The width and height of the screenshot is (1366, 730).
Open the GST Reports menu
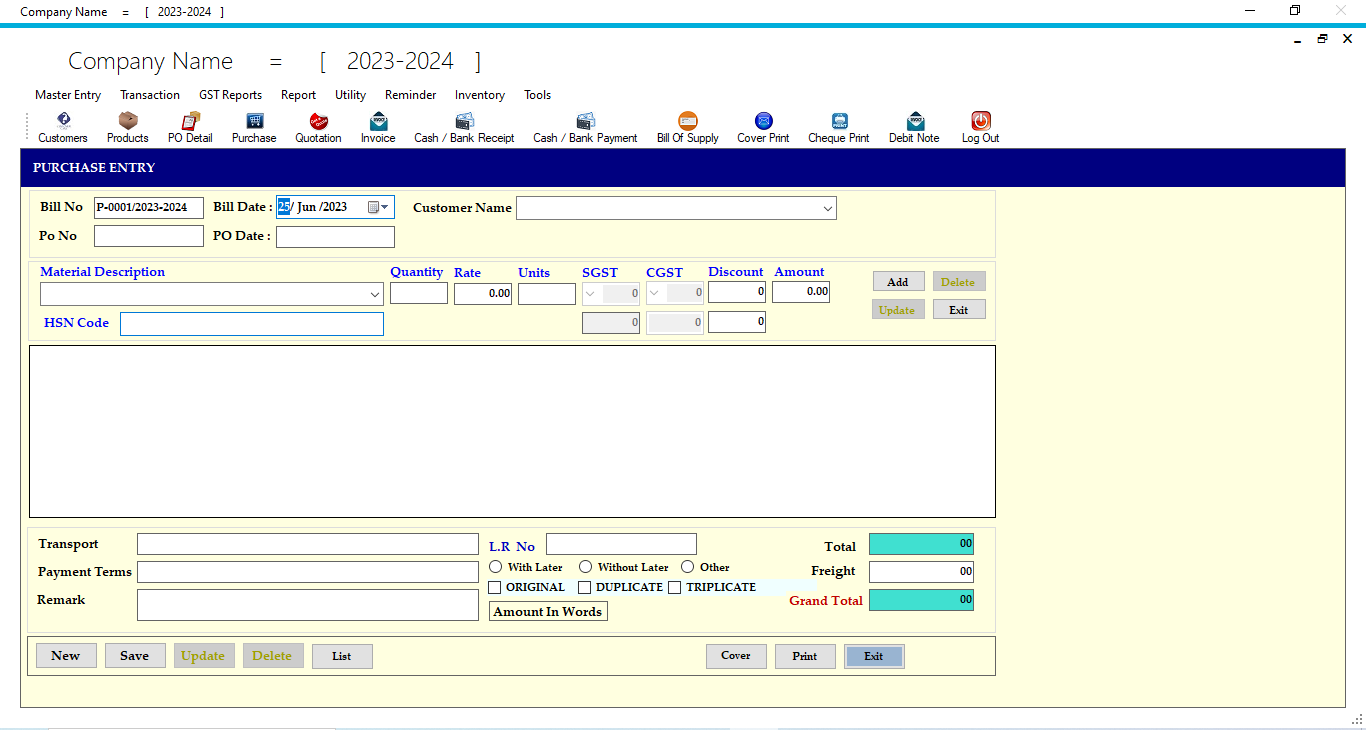point(230,94)
